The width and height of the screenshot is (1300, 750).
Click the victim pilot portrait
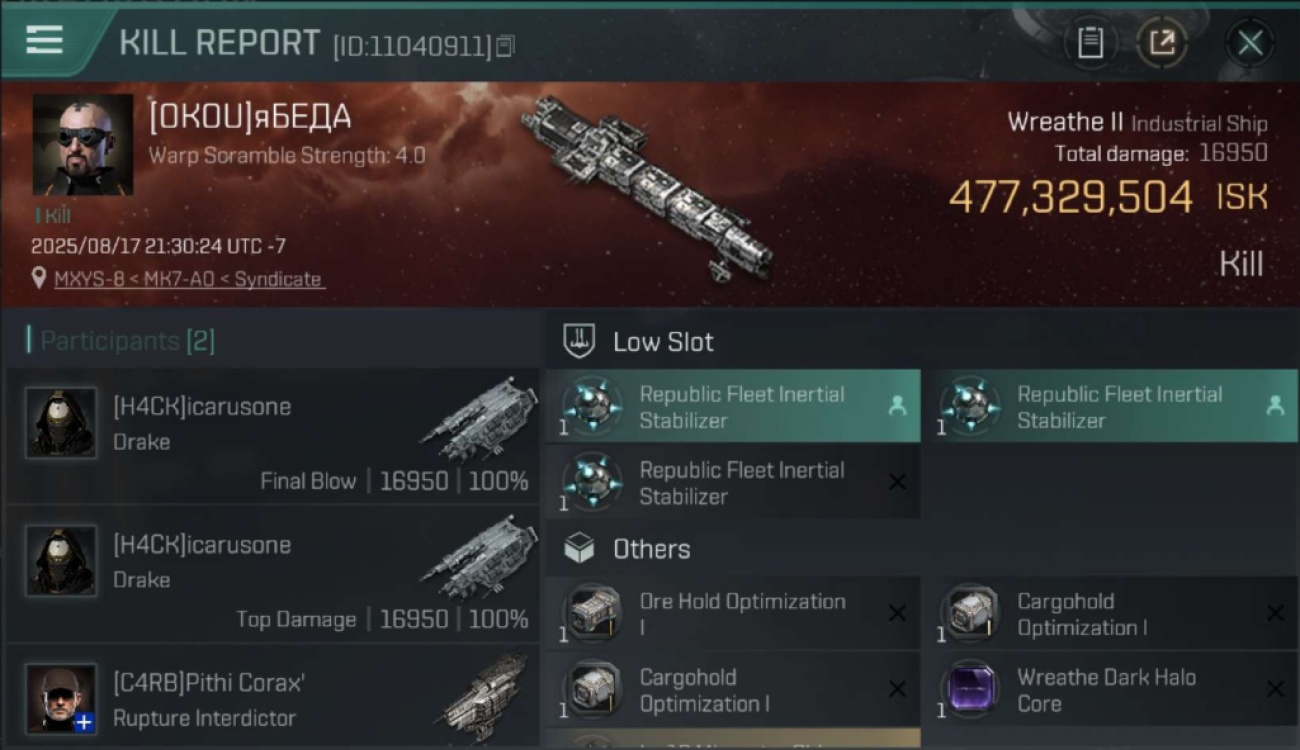[x=83, y=145]
